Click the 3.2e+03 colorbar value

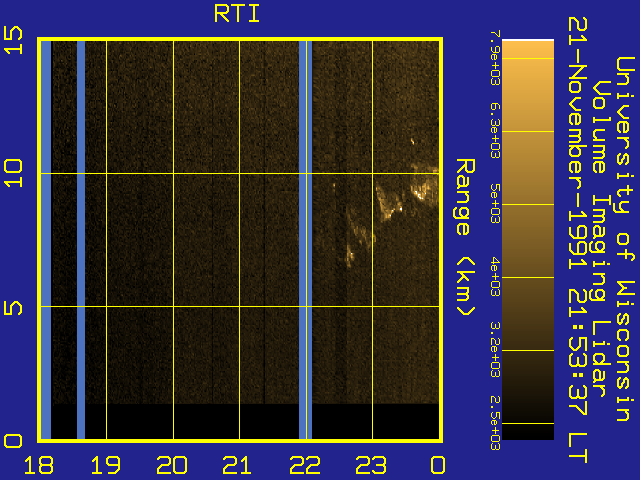point(495,350)
